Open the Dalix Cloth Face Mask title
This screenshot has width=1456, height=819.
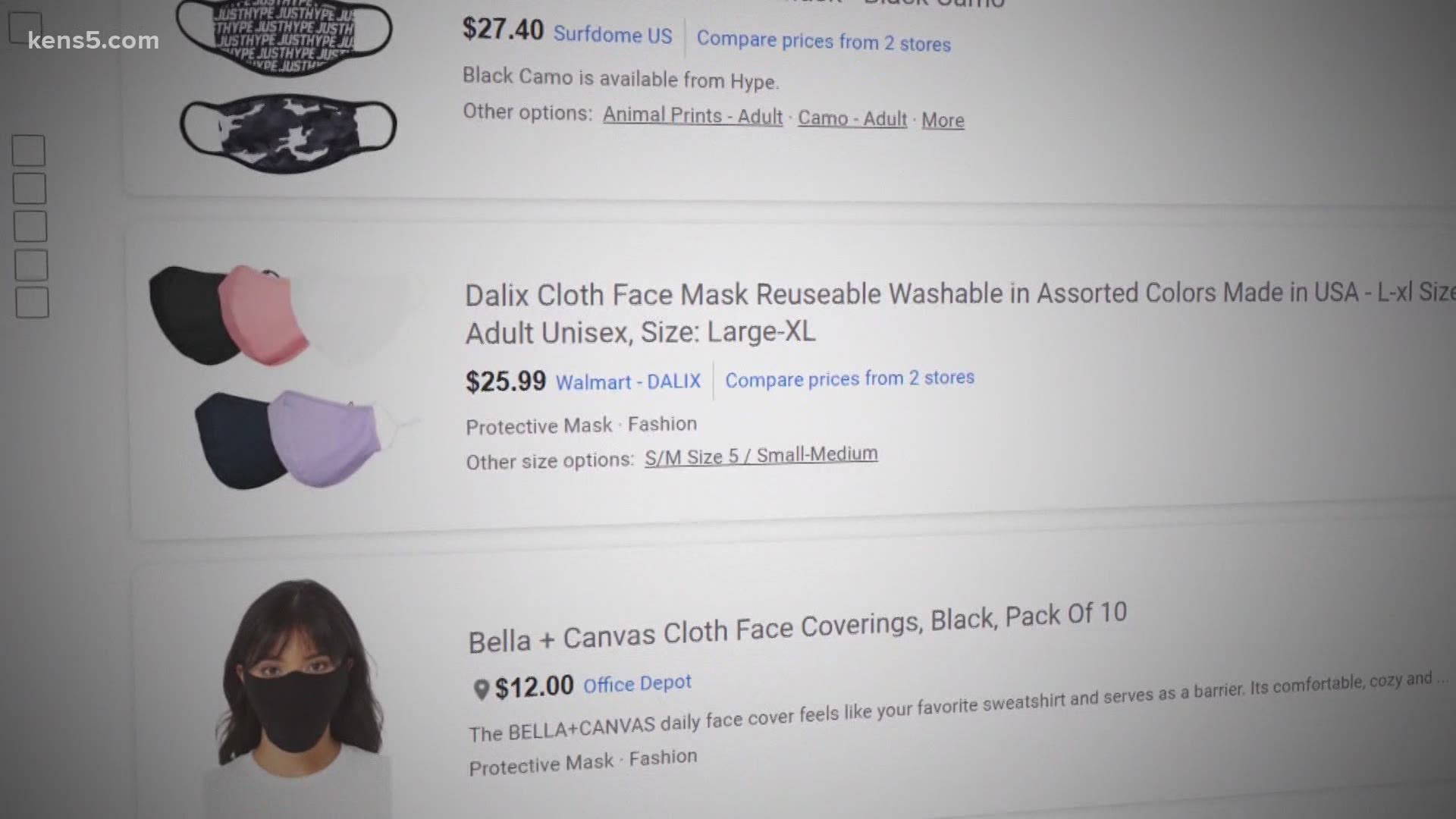click(959, 312)
